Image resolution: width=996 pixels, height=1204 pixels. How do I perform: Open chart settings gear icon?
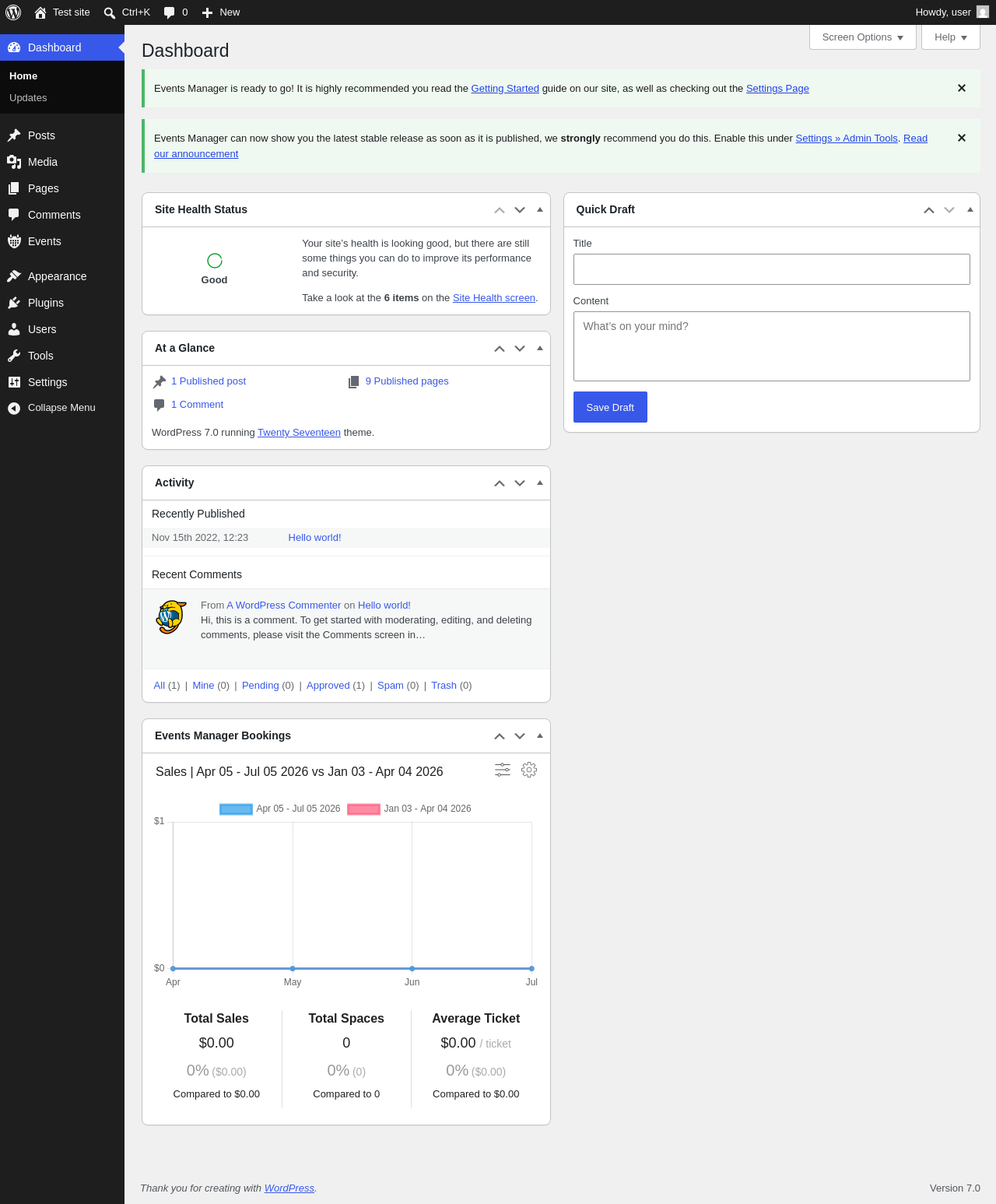(529, 770)
